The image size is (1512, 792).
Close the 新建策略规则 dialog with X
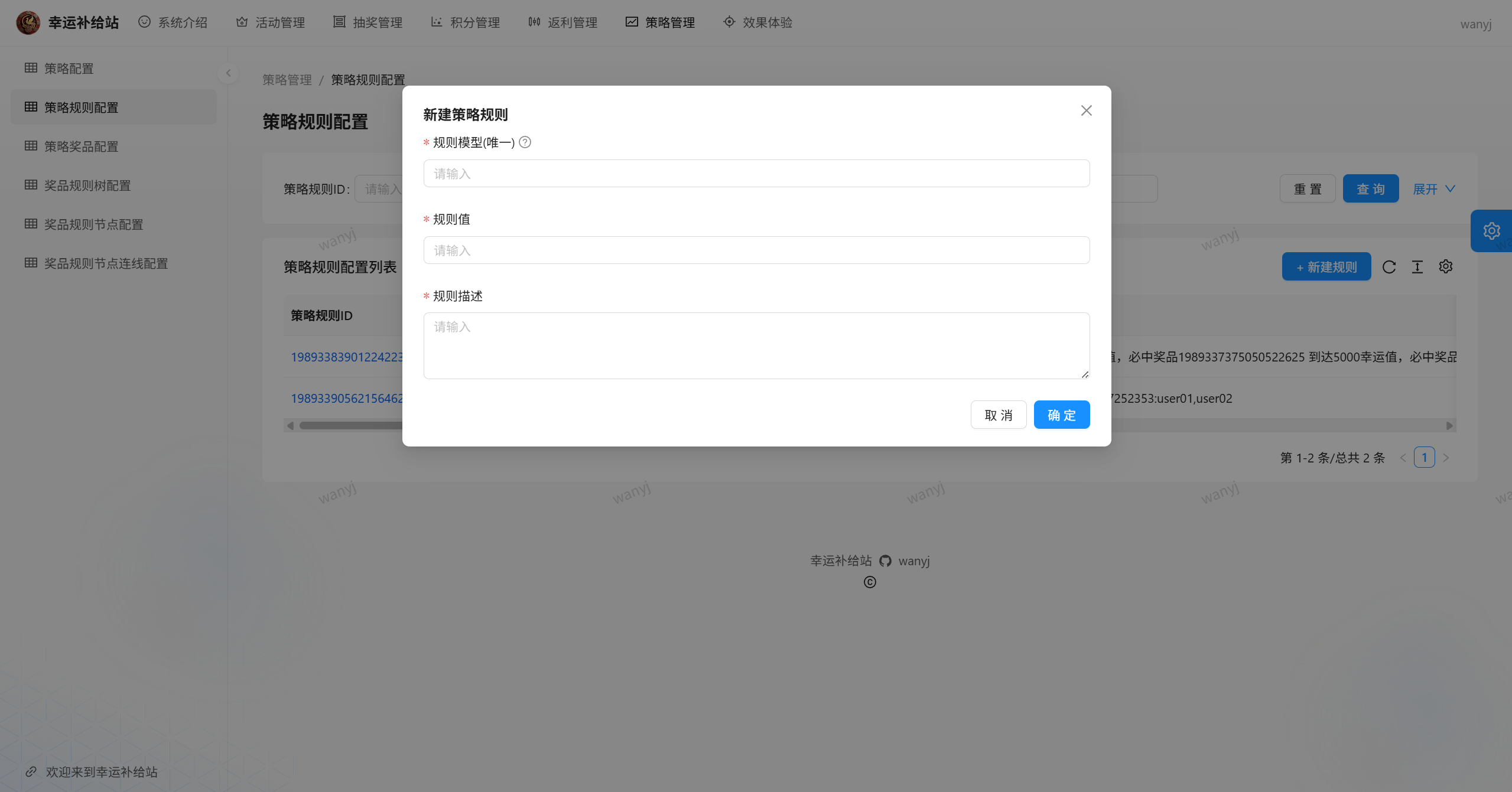[x=1086, y=111]
